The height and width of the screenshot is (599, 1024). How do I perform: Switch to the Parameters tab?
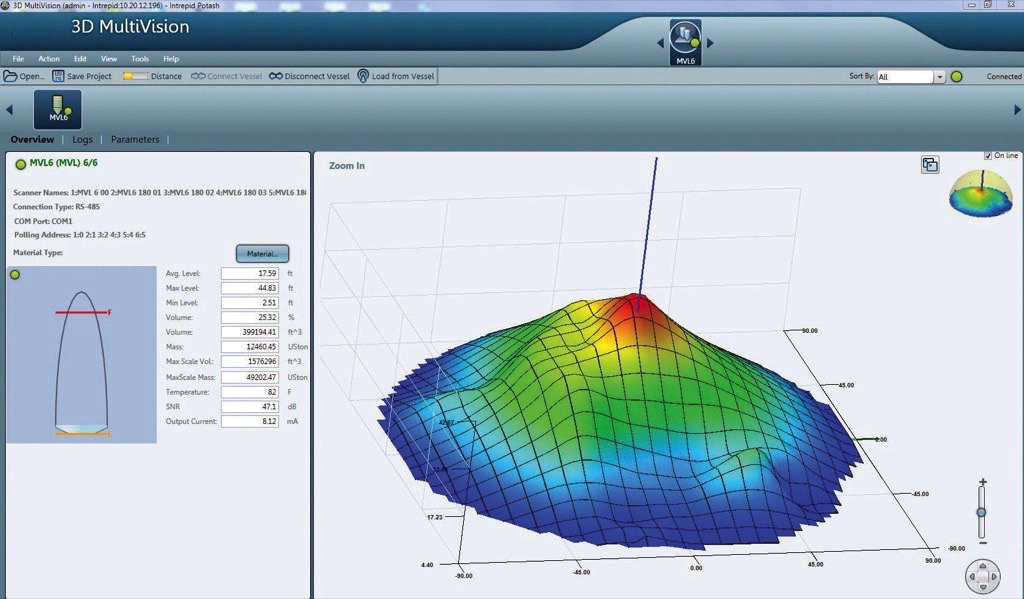click(135, 139)
